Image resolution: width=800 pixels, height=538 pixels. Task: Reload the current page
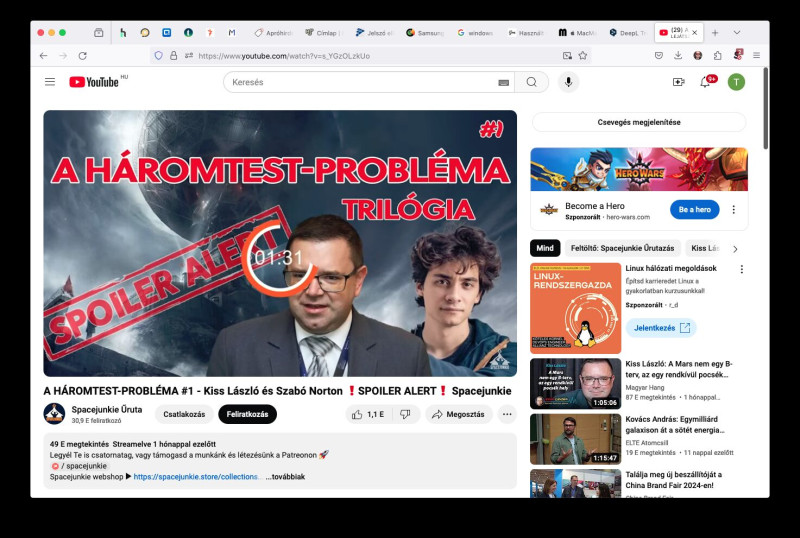[x=83, y=56]
